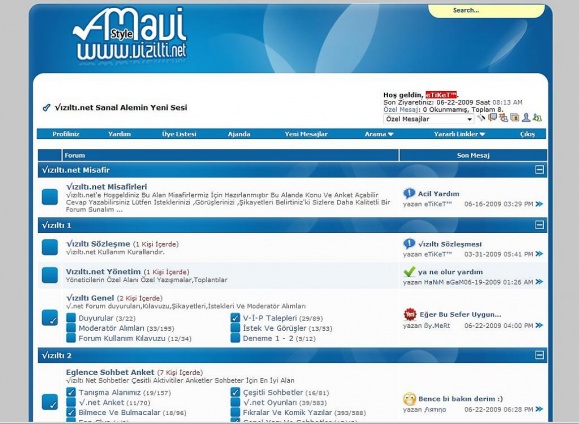
Task: Click the blue bubble icon beside Acil Yardım
Action: point(409,193)
